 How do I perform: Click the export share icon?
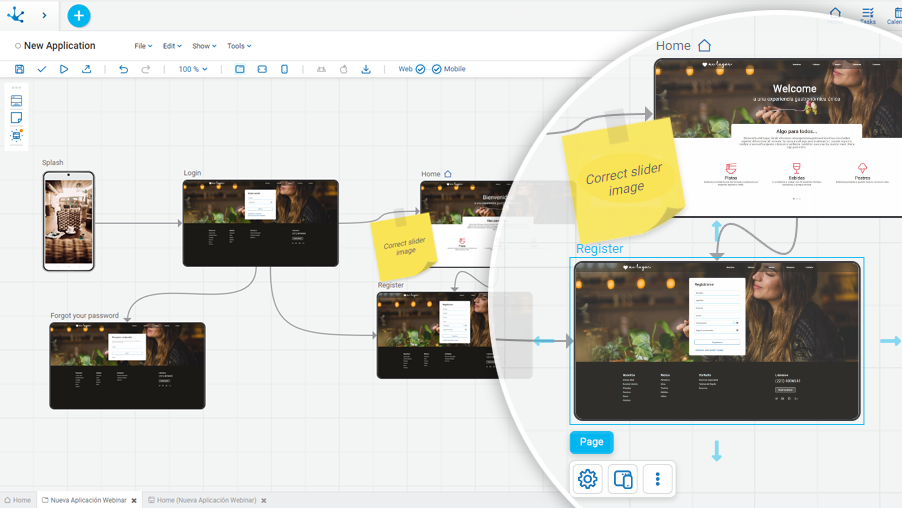click(86, 69)
